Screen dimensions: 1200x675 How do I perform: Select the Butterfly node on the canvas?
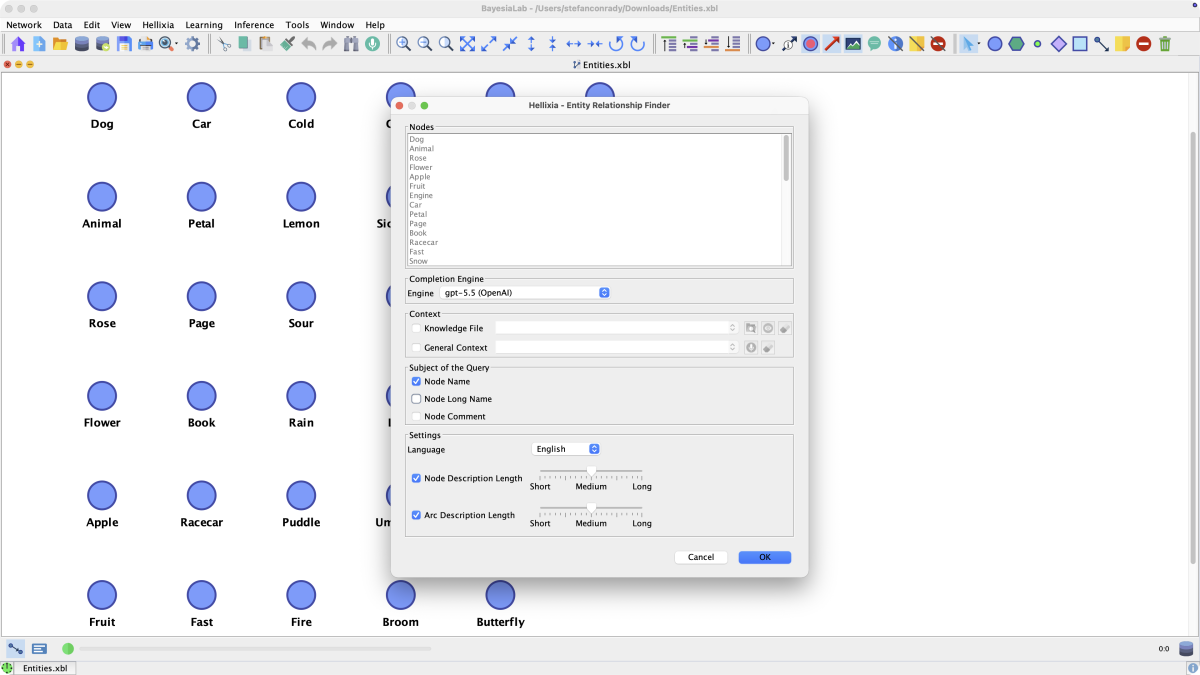point(500,595)
